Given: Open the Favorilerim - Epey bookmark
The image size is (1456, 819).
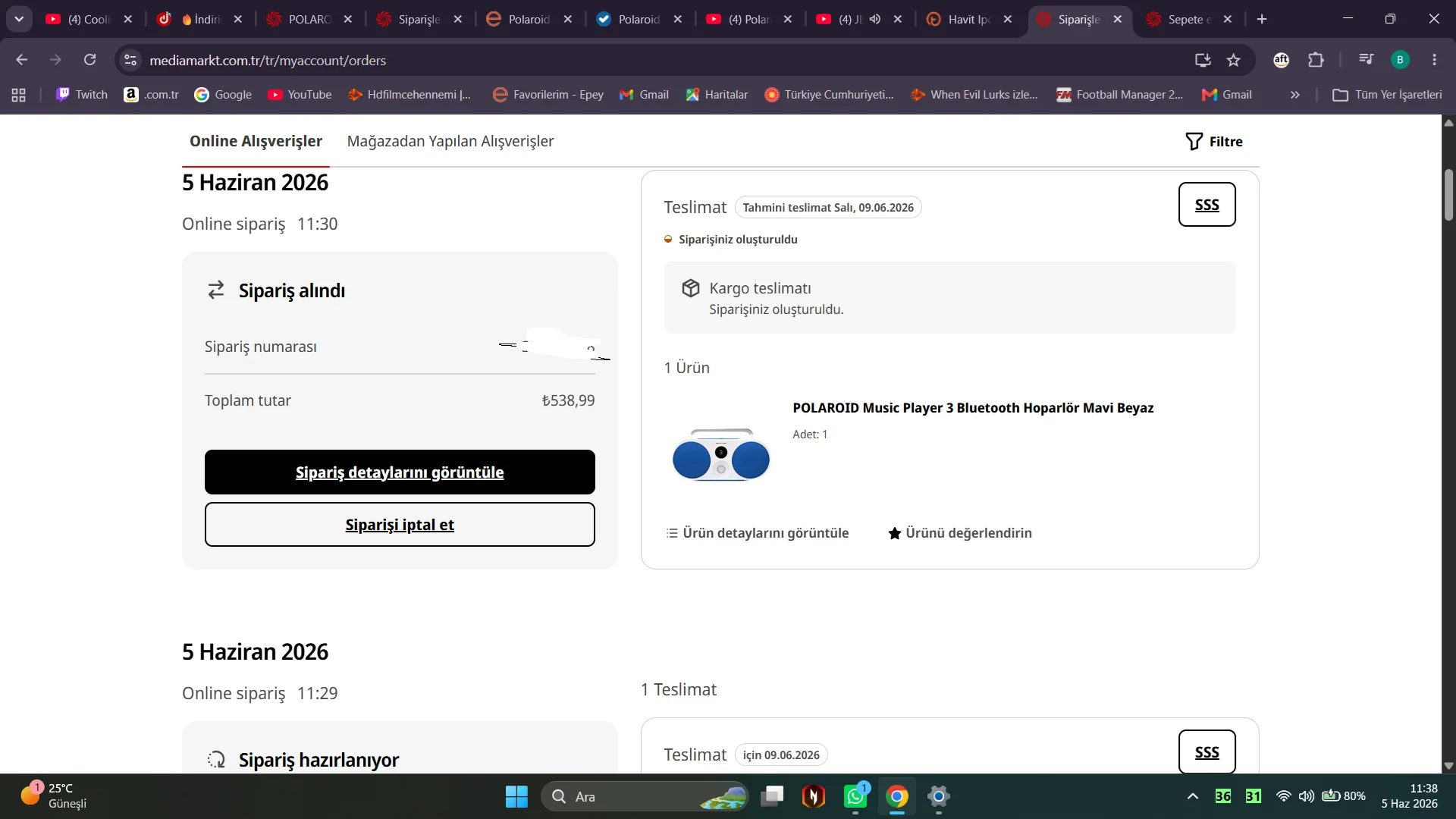Looking at the screenshot, I should pos(548,95).
